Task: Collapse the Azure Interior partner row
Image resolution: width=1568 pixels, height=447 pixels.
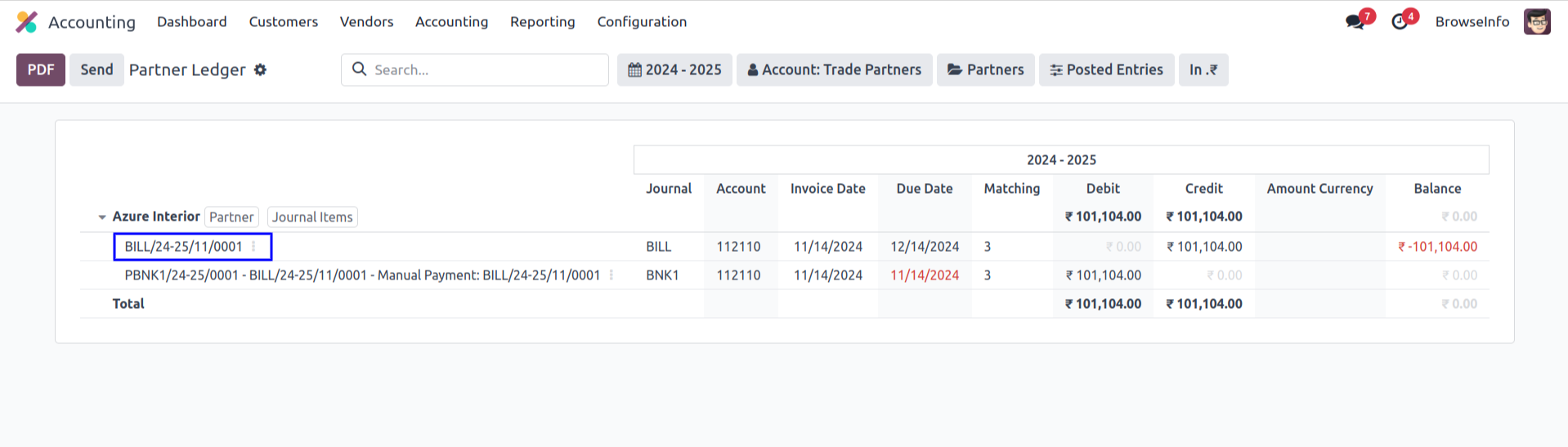Action: point(102,217)
